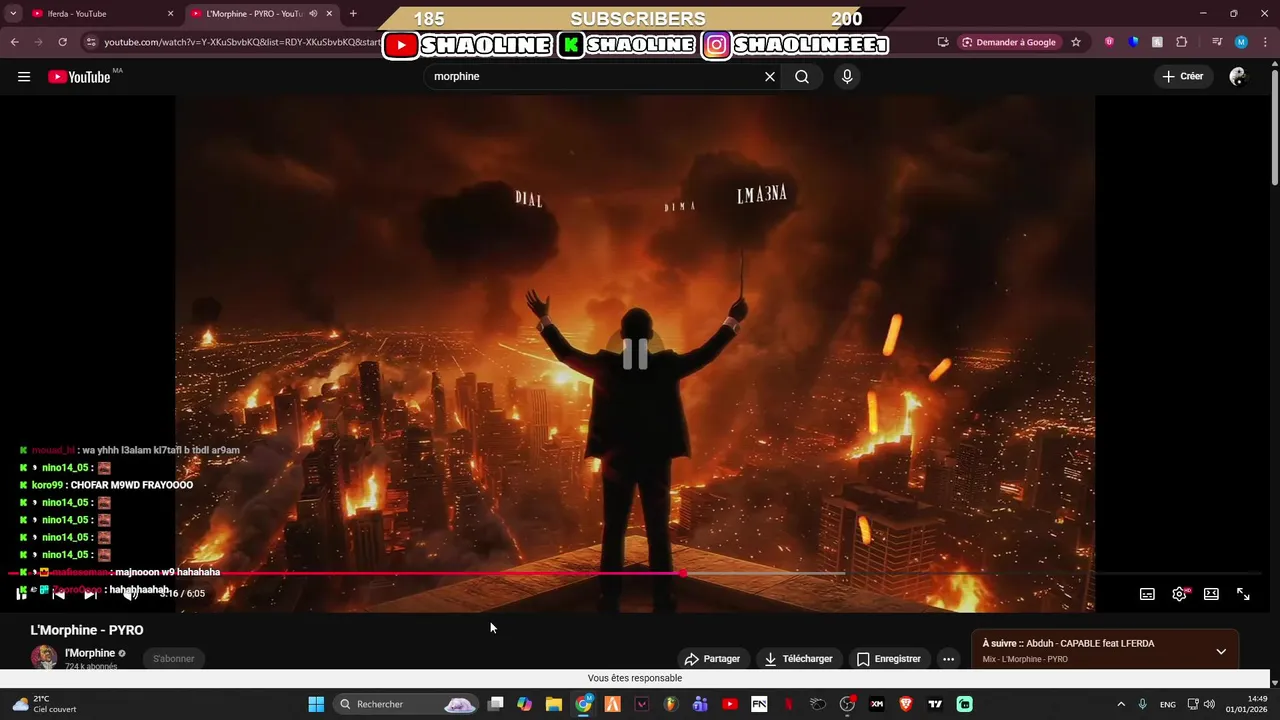Click Demander à Google lens button

click(x=1009, y=42)
